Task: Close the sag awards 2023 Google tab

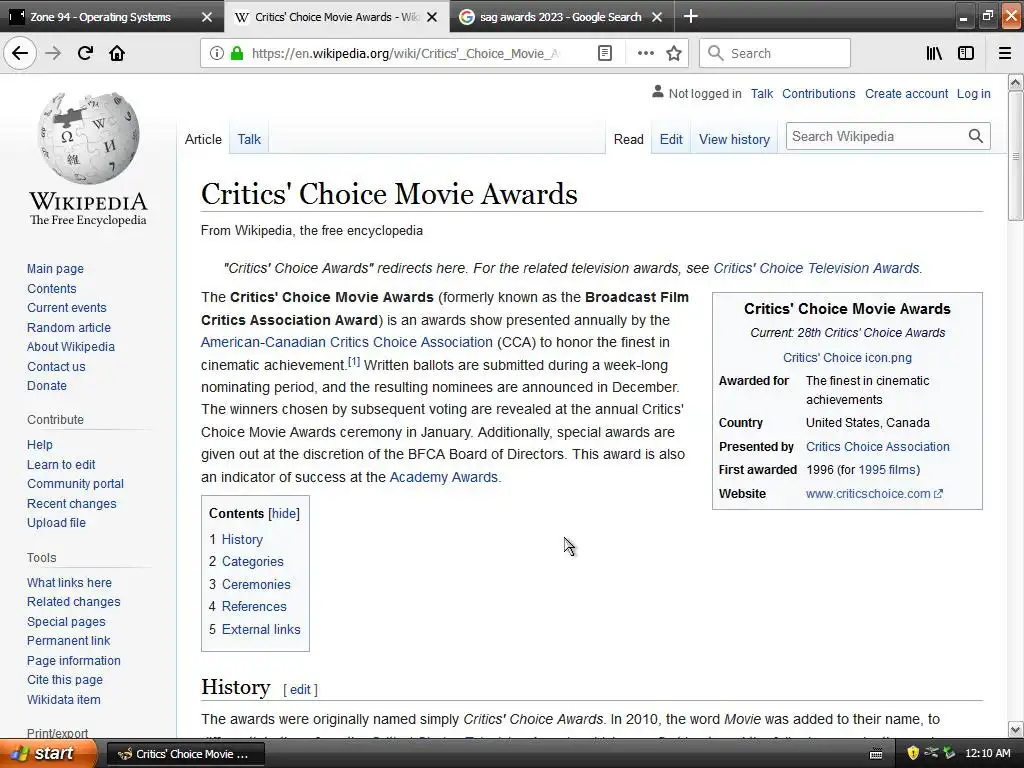Action: tap(657, 17)
